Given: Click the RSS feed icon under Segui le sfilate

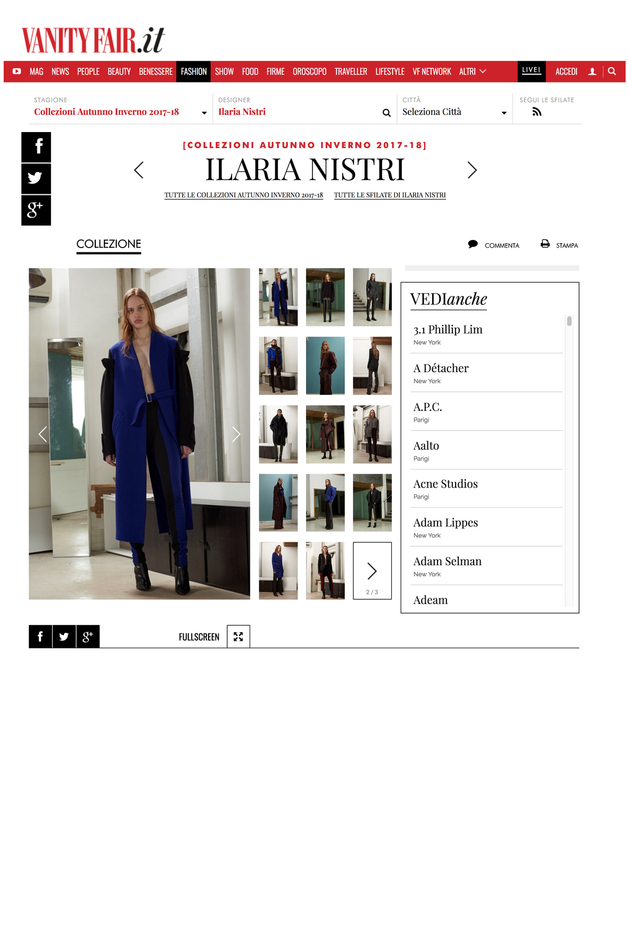Looking at the screenshot, I should click(537, 112).
